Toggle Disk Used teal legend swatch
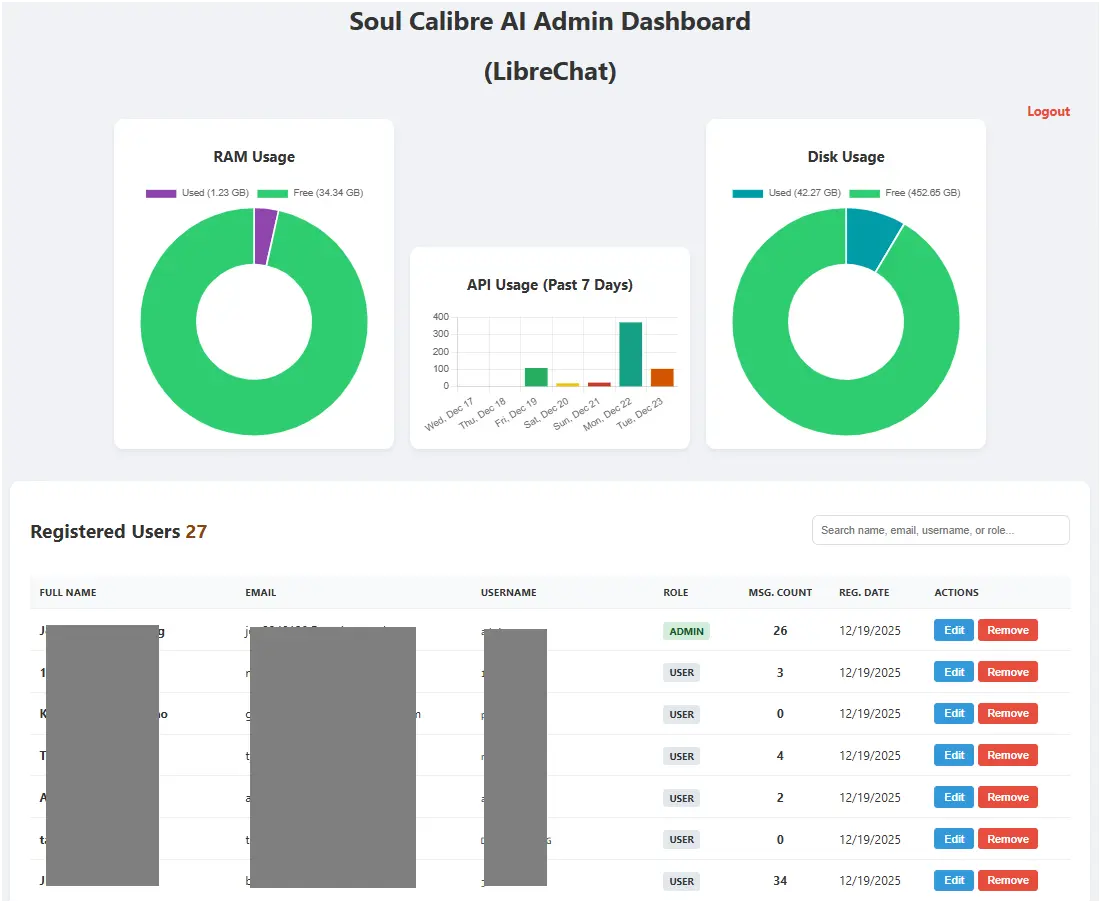Viewport: 1101px width, 903px height. click(747, 193)
